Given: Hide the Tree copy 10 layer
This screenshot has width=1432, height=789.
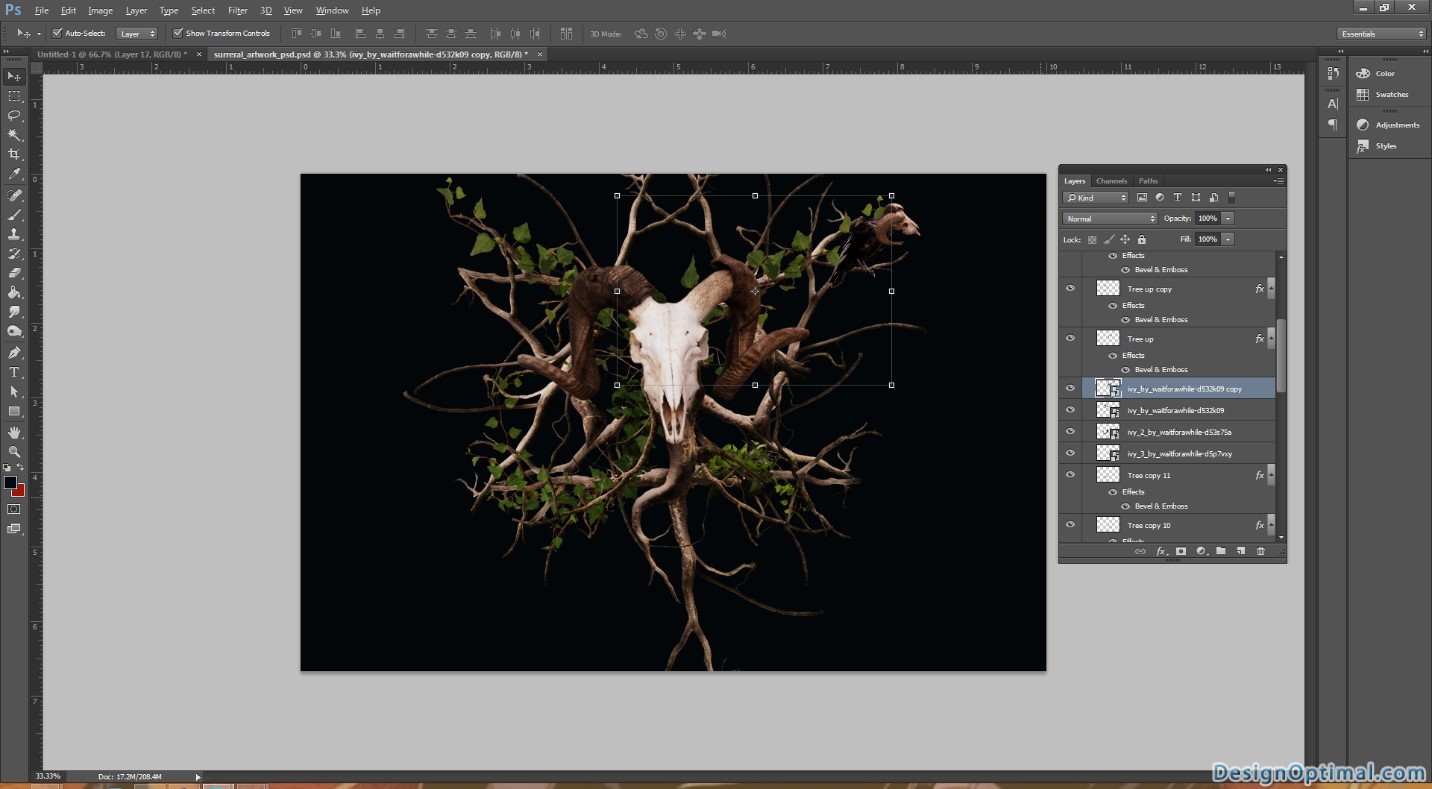Looking at the screenshot, I should (1070, 525).
